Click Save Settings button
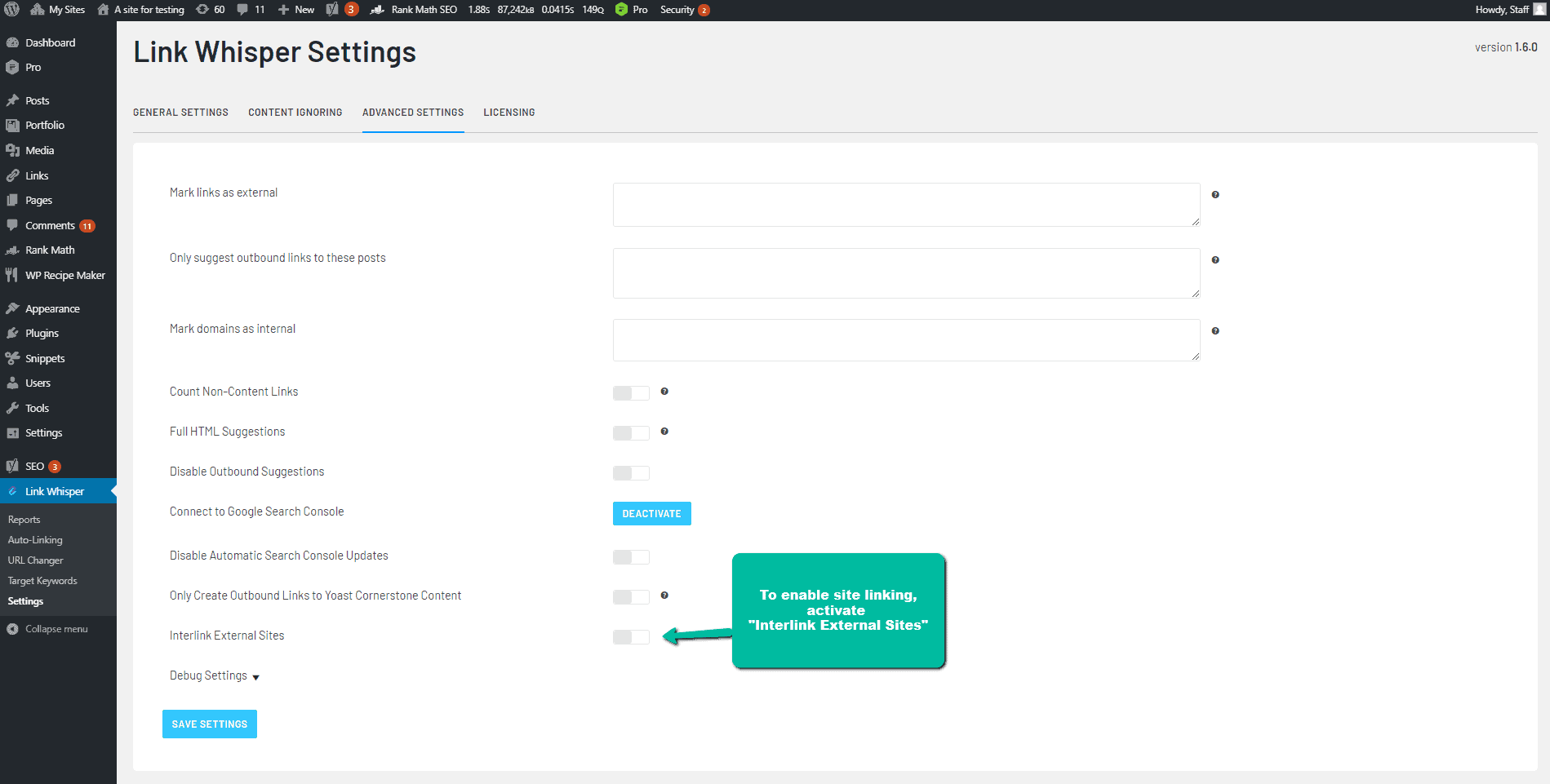The width and height of the screenshot is (1550, 784). [x=210, y=724]
